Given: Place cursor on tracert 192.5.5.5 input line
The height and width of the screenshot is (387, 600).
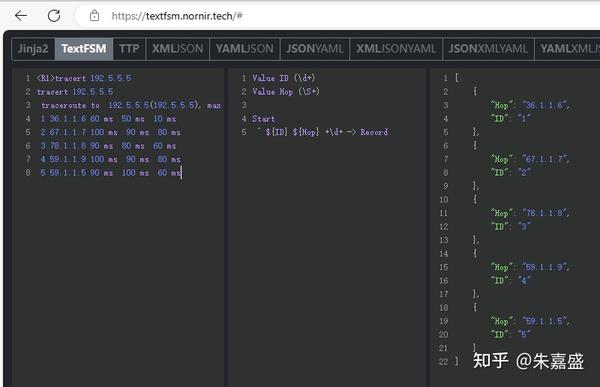Looking at the screenshot, I should [75, 92].
